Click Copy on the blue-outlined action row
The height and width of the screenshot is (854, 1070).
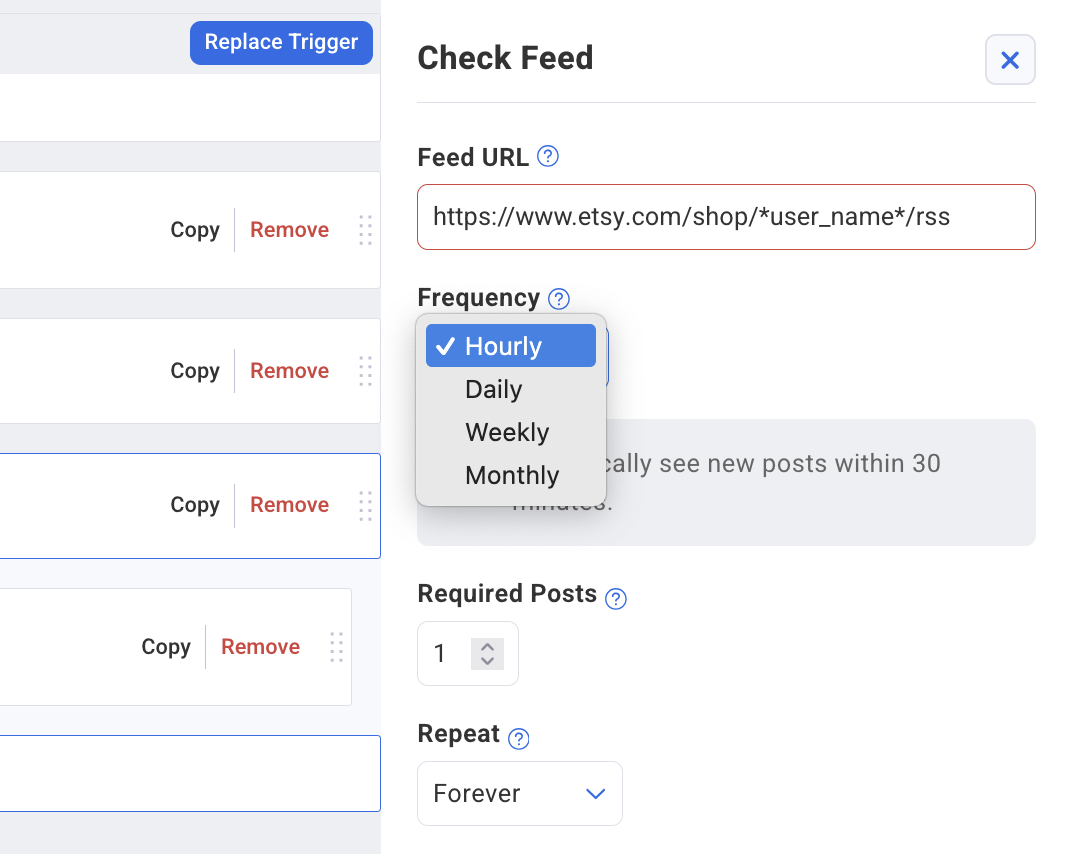(195, 505)
